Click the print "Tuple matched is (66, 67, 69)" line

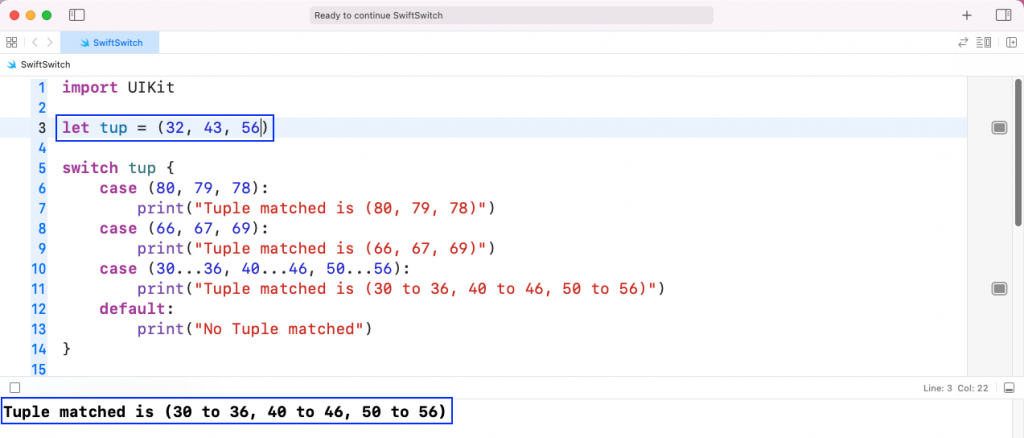coord(316,248)
